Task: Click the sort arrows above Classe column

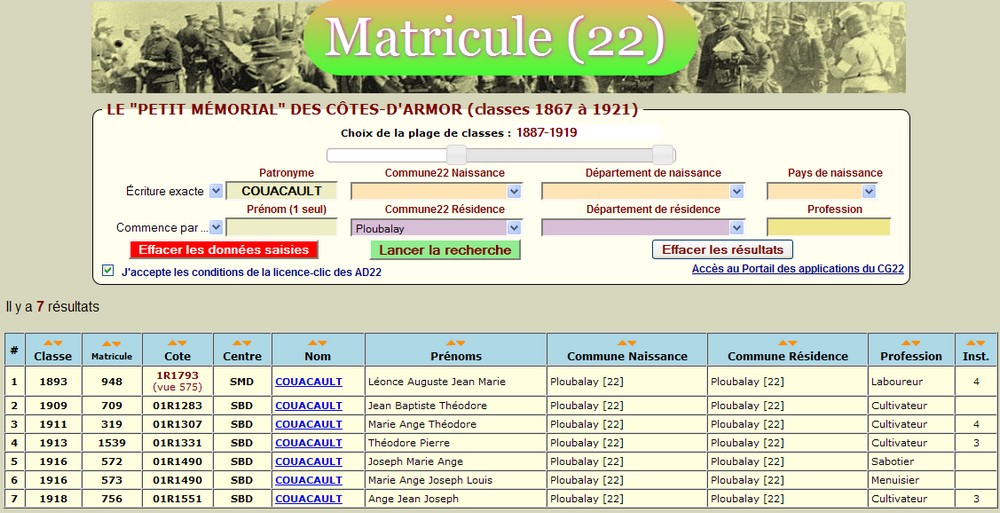Action: click(53, 343)
